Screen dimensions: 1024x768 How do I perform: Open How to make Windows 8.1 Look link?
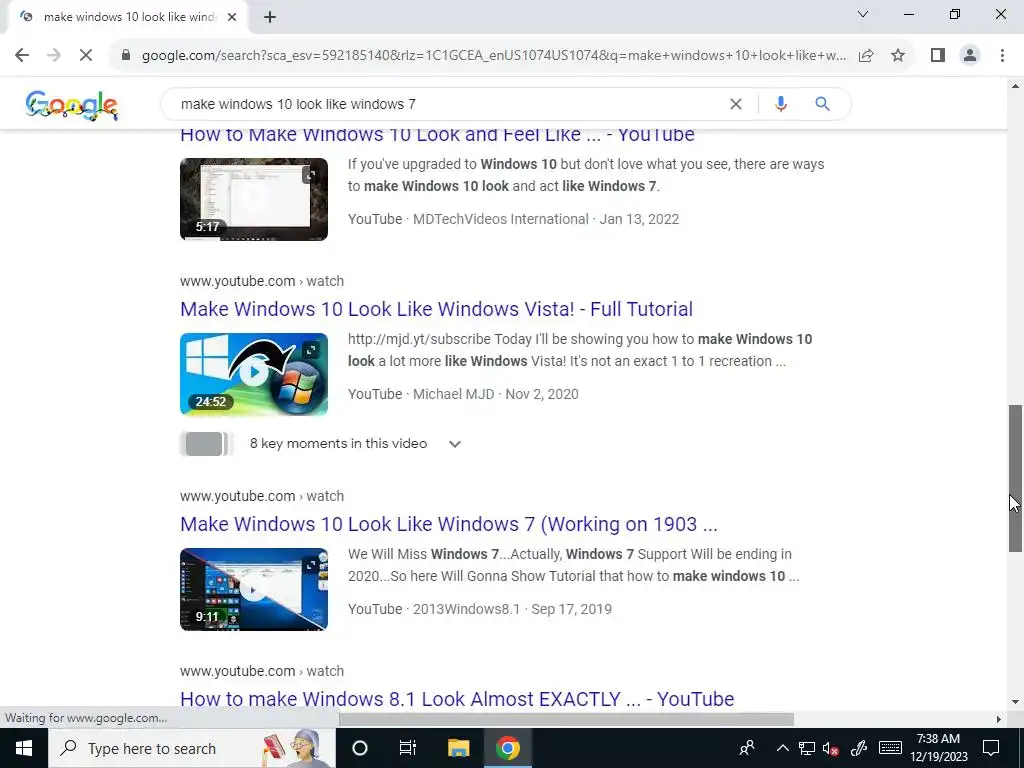(457, 699)
